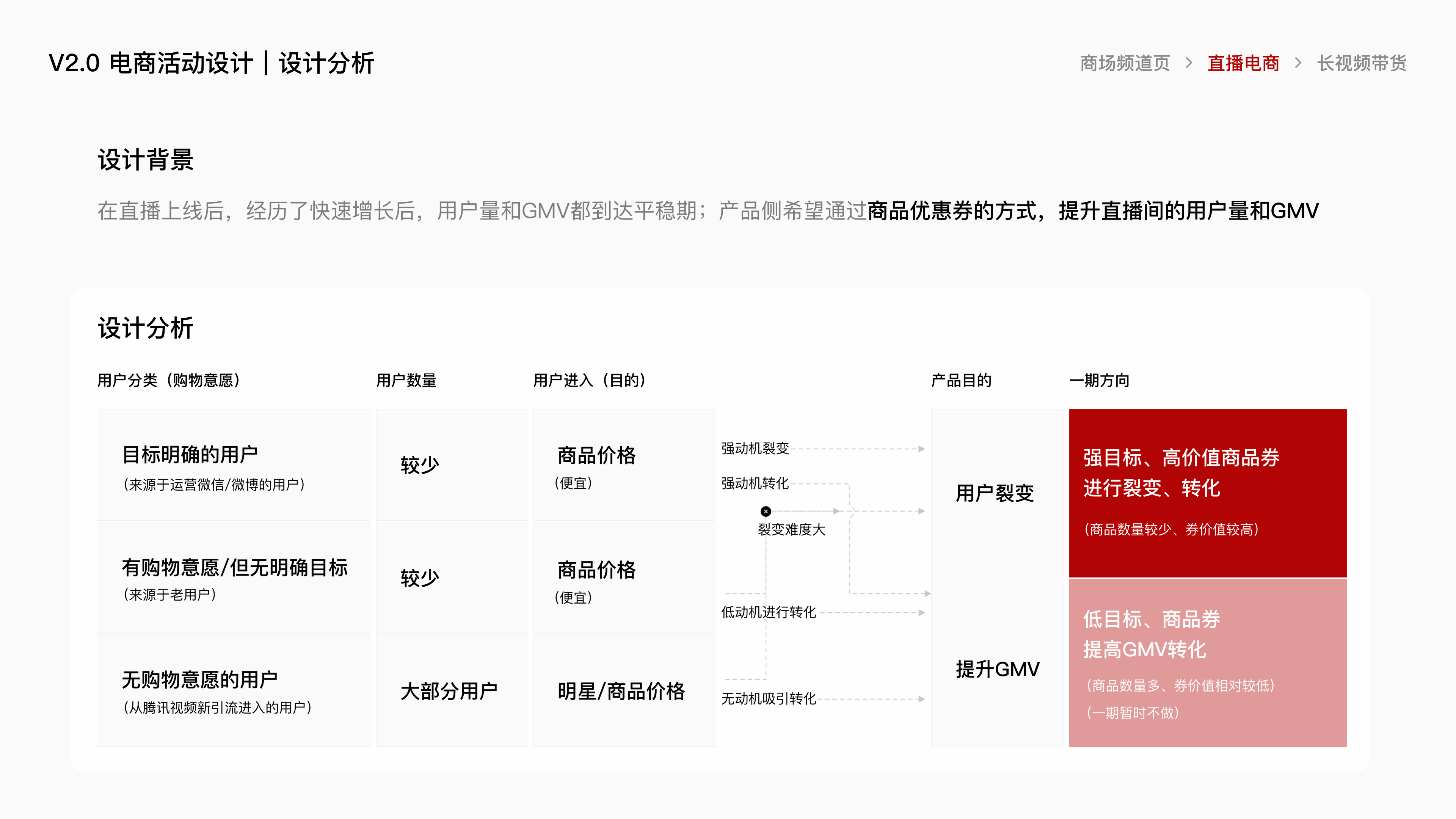Viewport: 1456px width, 819px height.
Task: Select the 无购物意愿的用户 cell
Action: pos(234,691)
